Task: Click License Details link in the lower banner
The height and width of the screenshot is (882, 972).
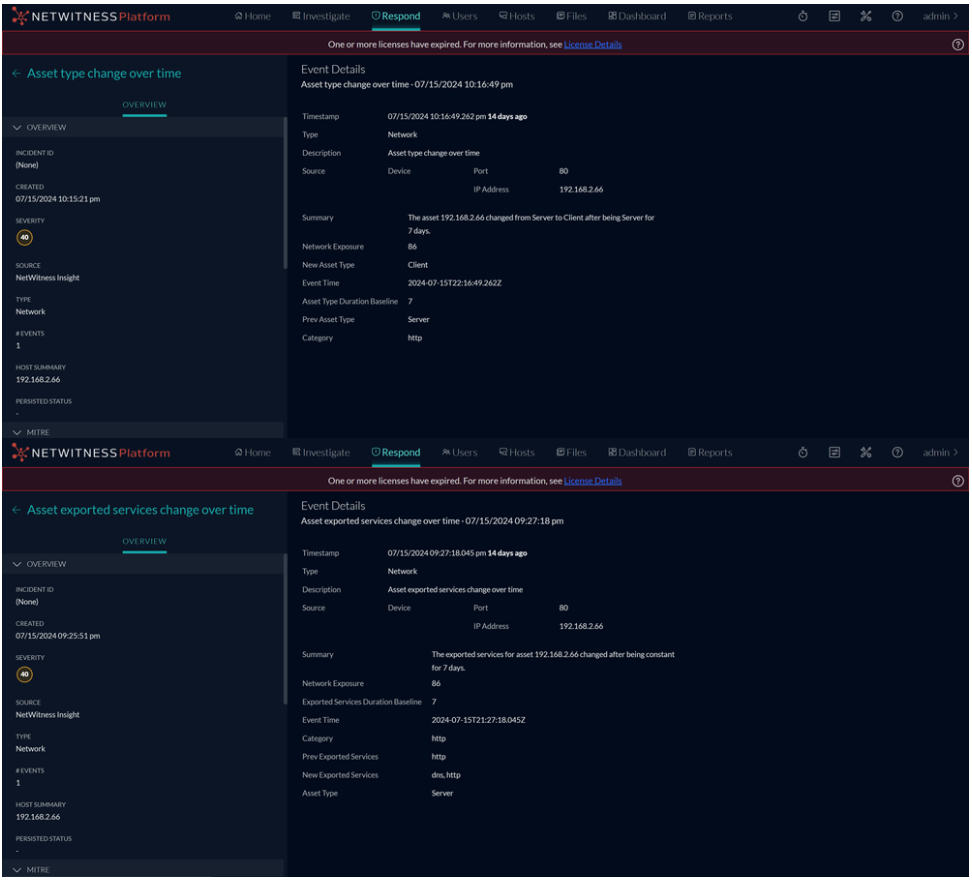Action: (593, 482)
